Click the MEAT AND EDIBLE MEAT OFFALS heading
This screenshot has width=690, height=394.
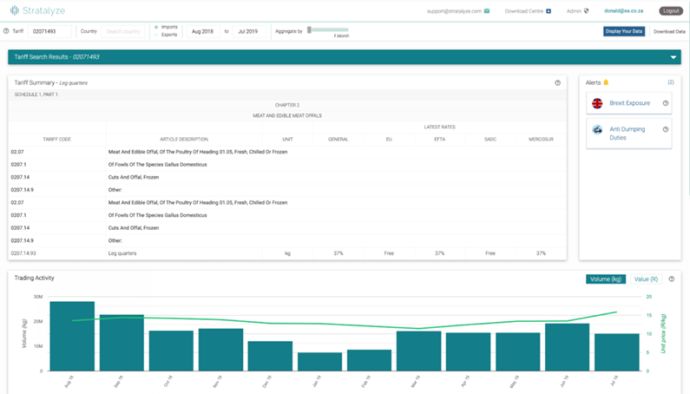287,116
